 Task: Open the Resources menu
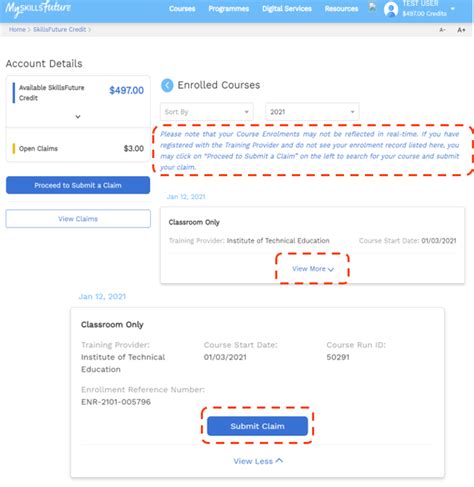(341, 9)
